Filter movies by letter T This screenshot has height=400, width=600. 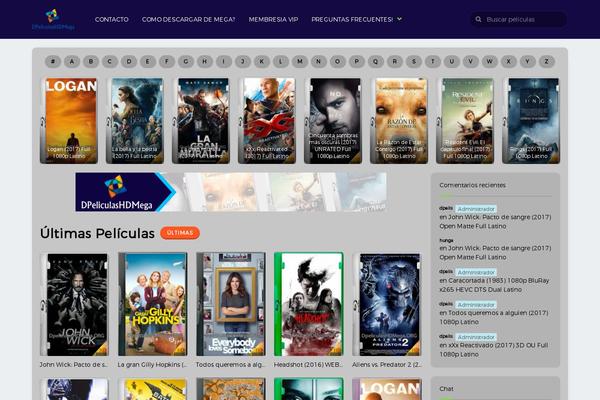click(432, 61)
